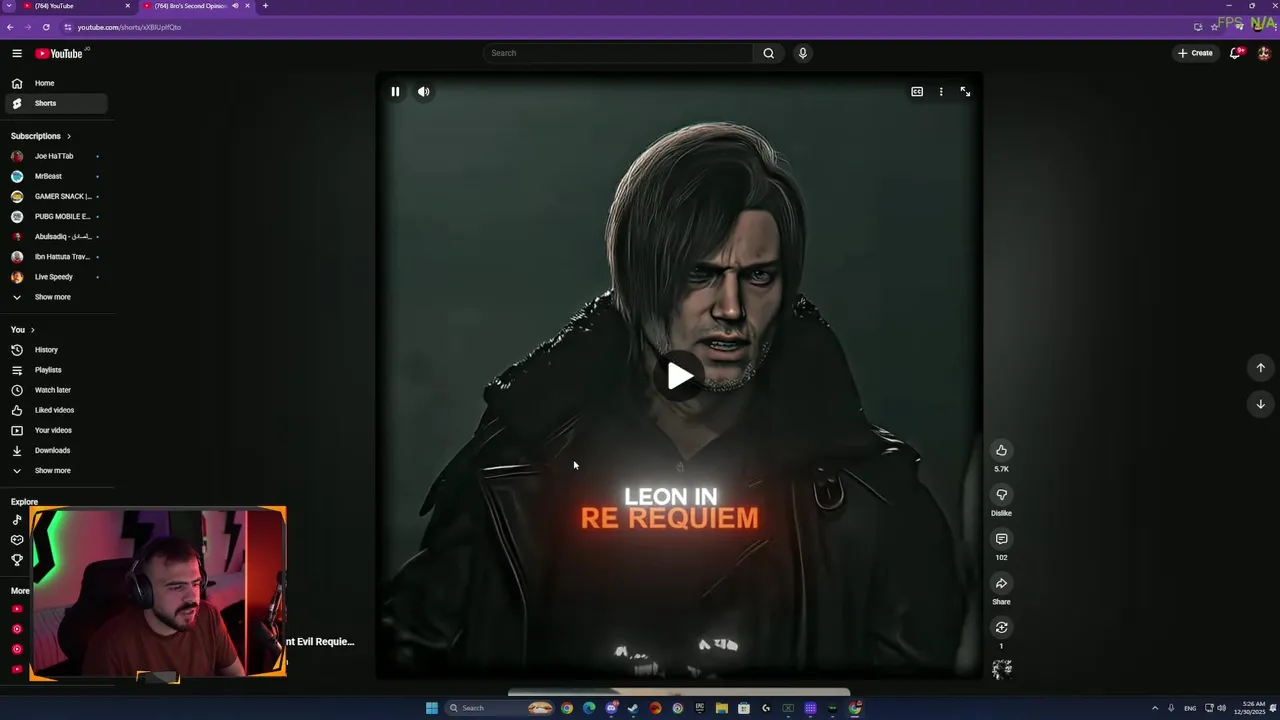Open a new browser tab
The width and height of the screenshot is (1280, 720).
click(x=265, y=6)
